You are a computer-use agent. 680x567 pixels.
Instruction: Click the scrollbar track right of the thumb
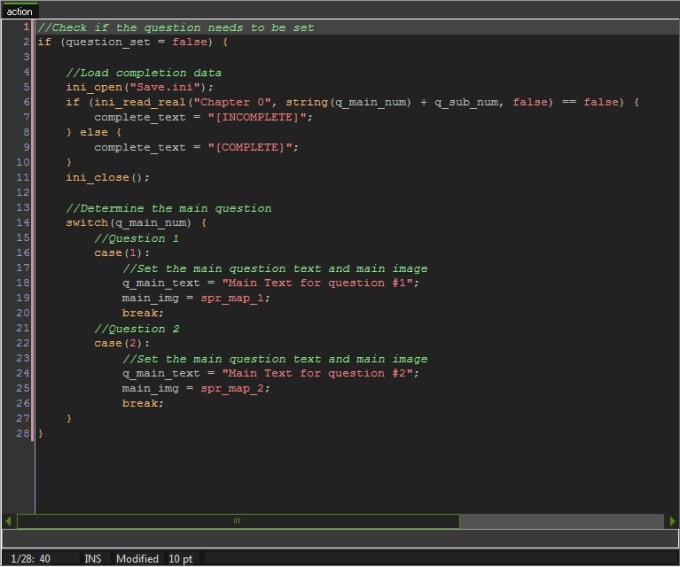coord(562,521)
